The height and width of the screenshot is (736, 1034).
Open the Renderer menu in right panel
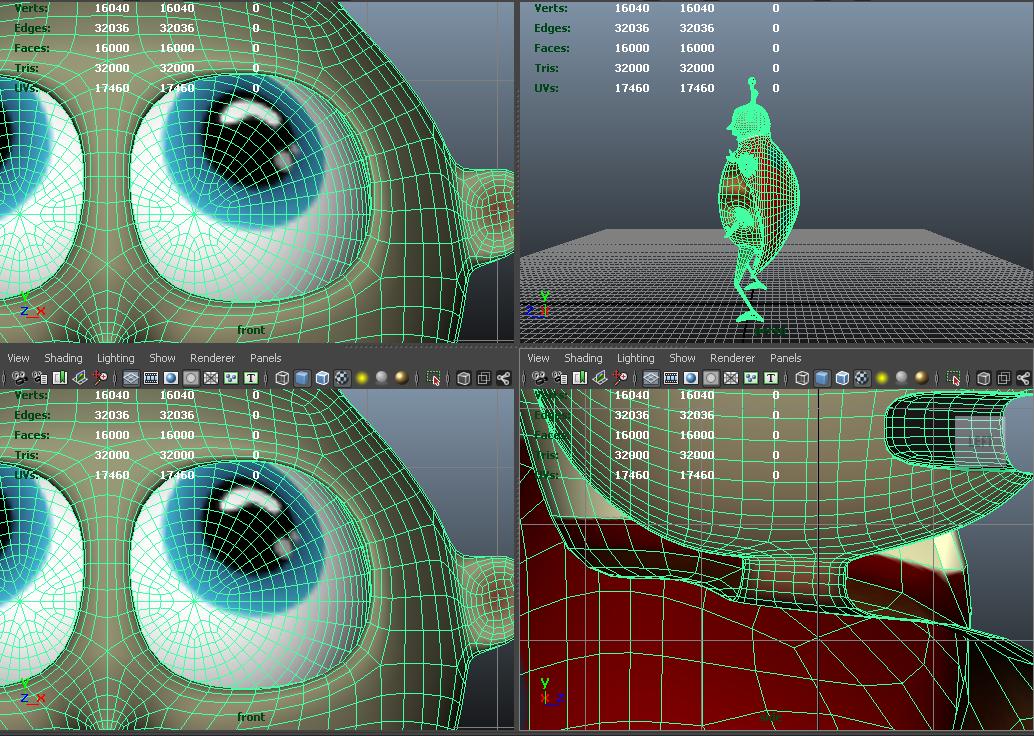[x=733, y=358]
